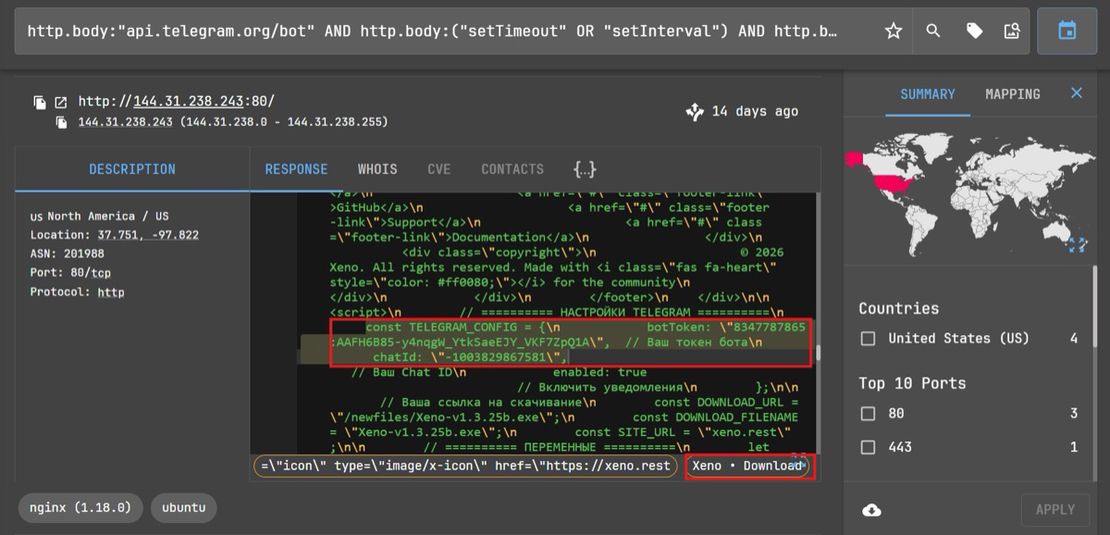This screenshot has width=1110, height=535.
Task: Click the favicon href snippet chip
Action: (466, 466)
